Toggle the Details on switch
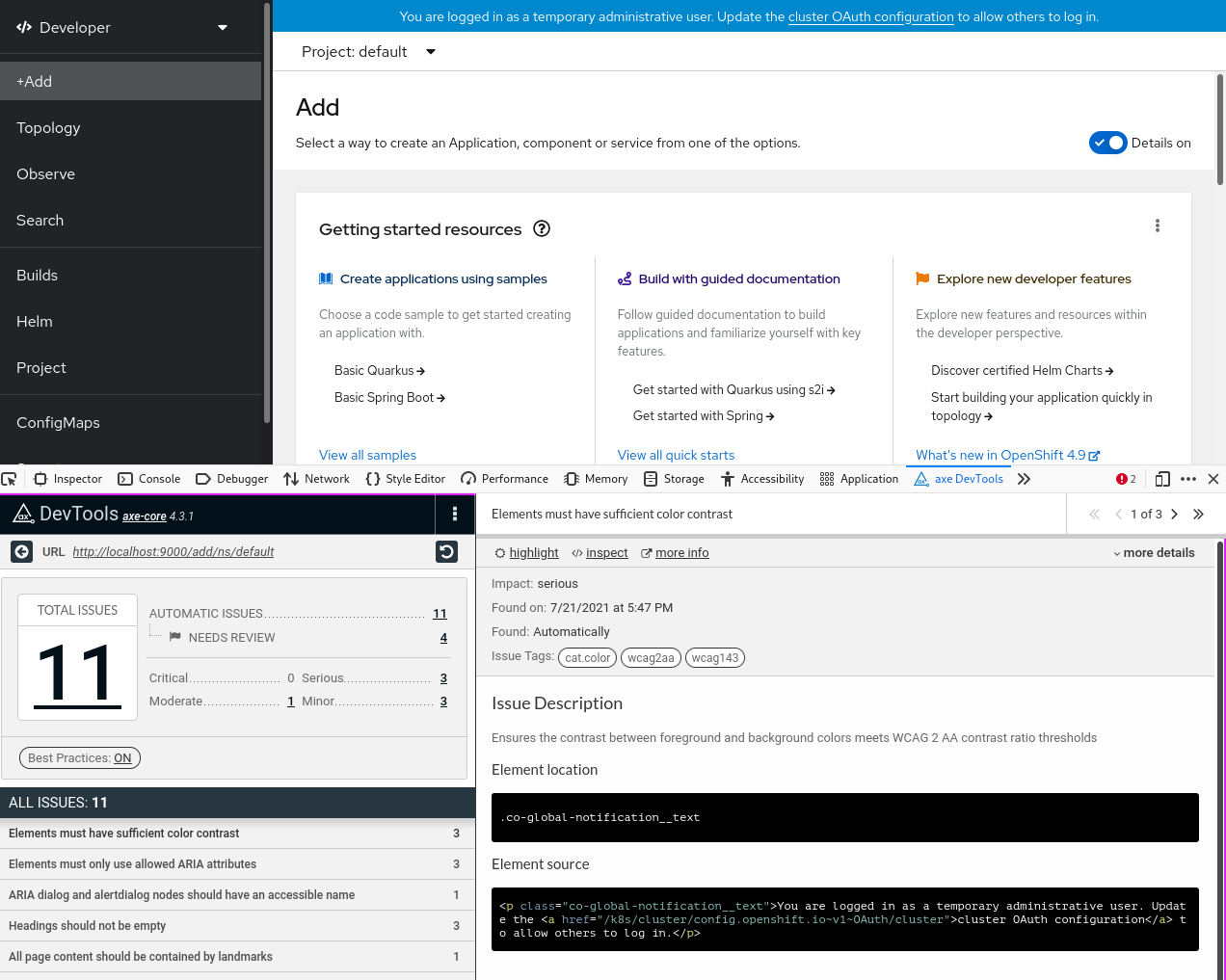Screen dimensions: 1226x980 1107,143
